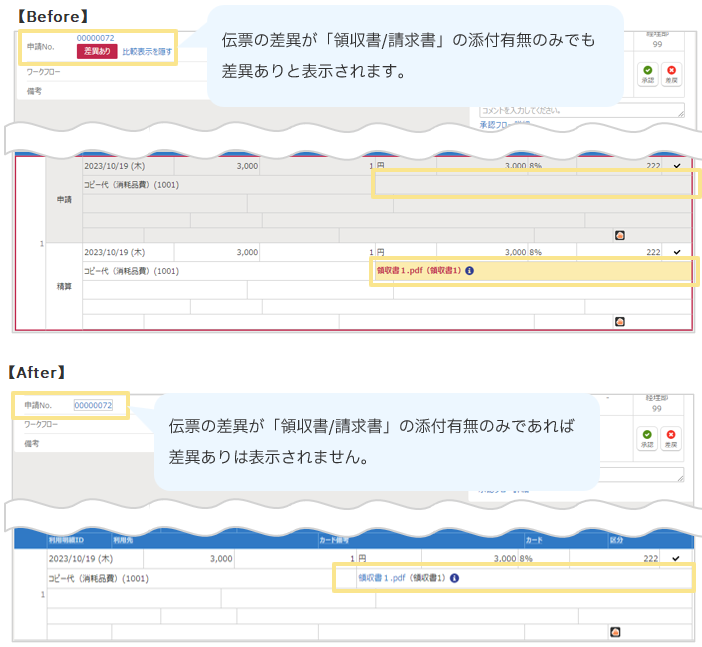Click the 承認 approve icon in Before panel
Viewport: 702px width, 647px height.
(x=647, y=72)
